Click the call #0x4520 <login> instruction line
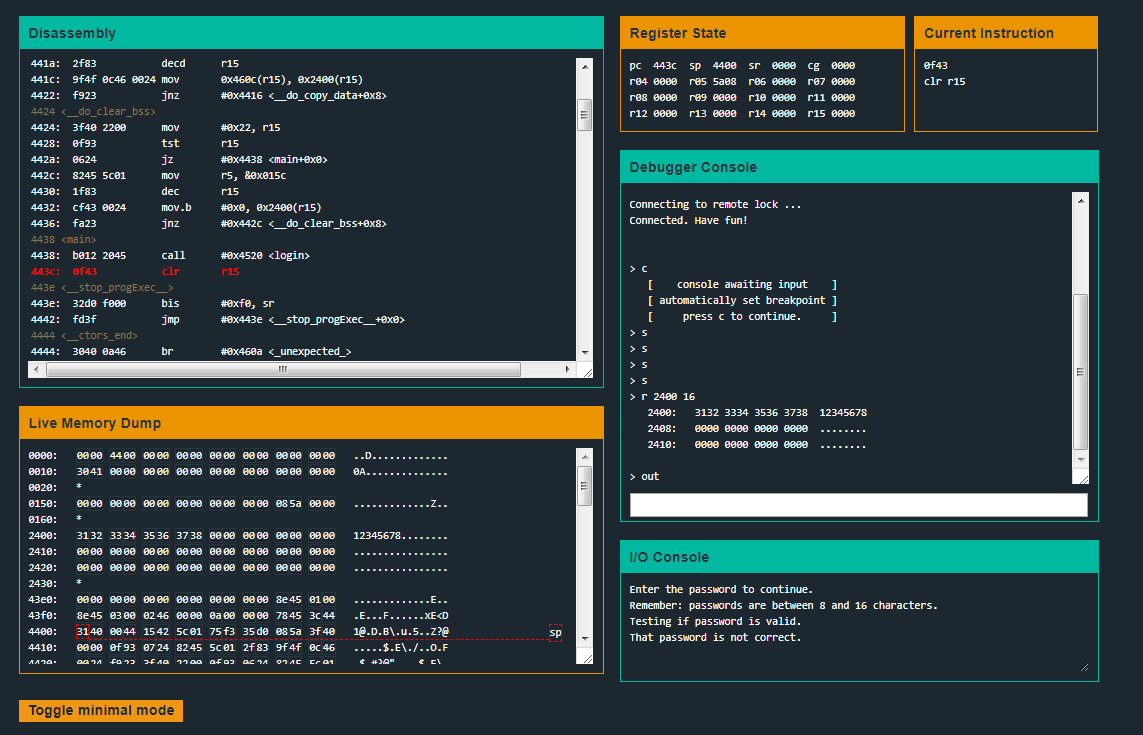Image resolution: width=1143 pixels, height=735 pixels. [170, 255]
